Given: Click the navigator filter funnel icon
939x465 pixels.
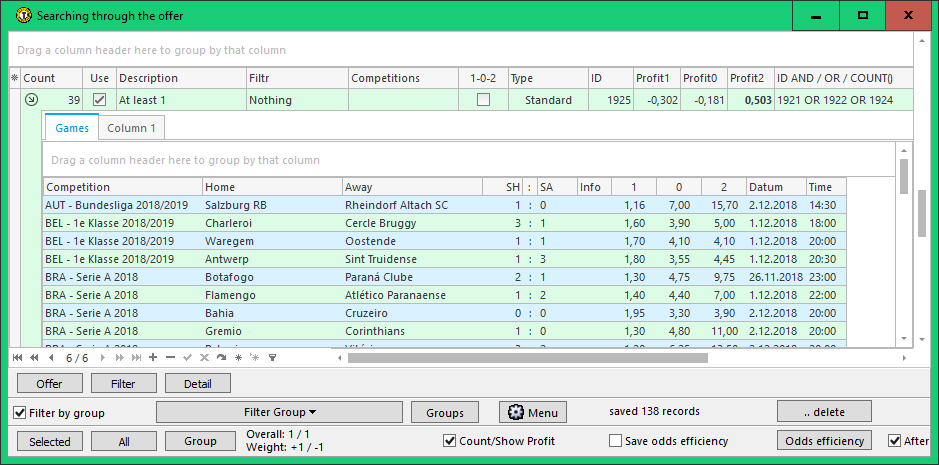Looking at the screenshot, I should (272, 357).
